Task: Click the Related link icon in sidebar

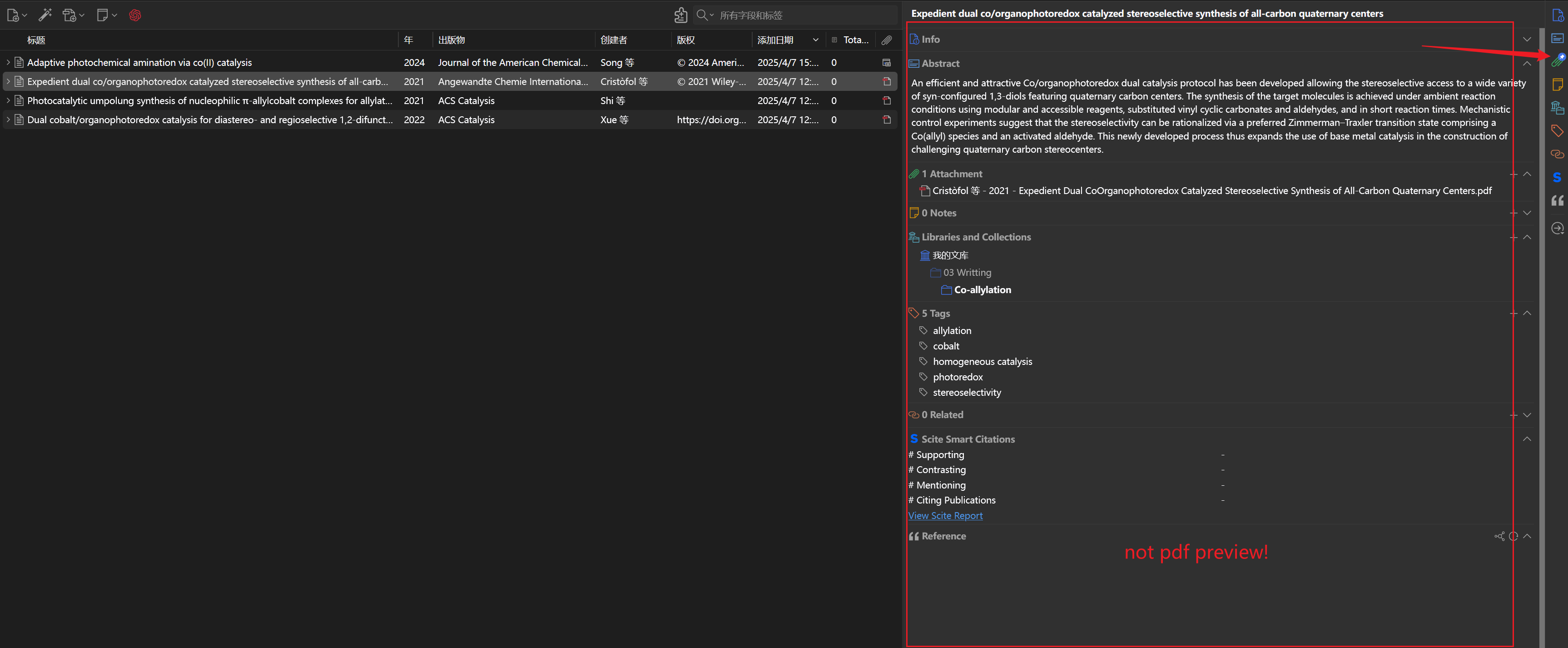Action: 1557,154
